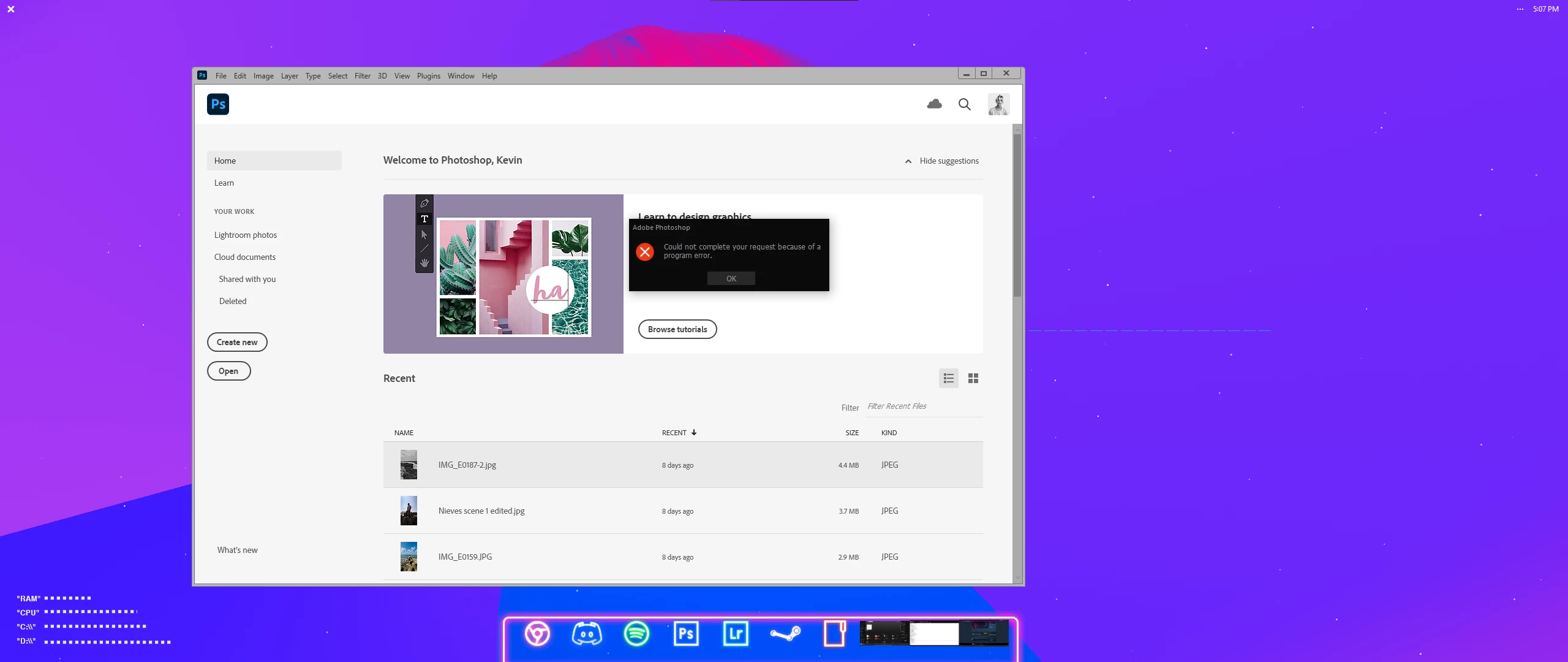Click the user profile avatar
The image size is (1568, 662).
998,104
